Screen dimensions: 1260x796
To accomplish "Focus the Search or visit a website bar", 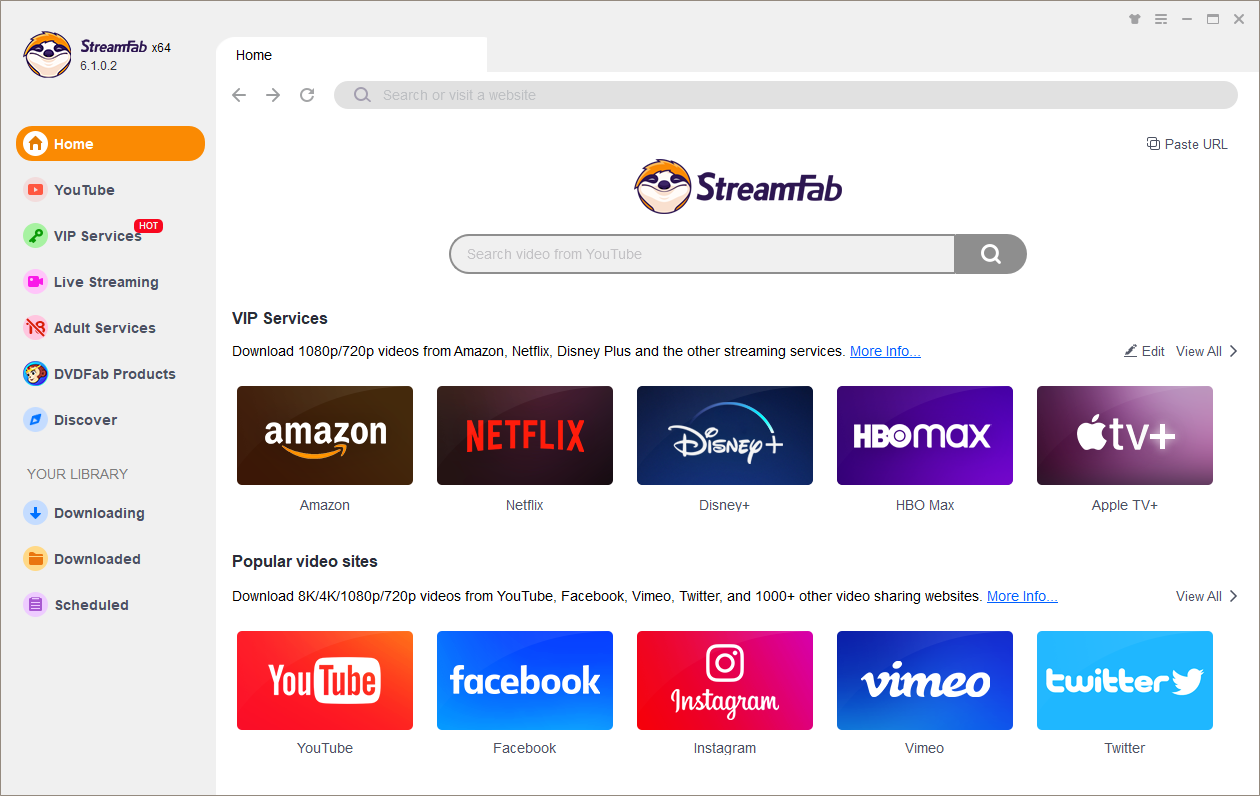I will pyautogui.click(x=786, y=95).
